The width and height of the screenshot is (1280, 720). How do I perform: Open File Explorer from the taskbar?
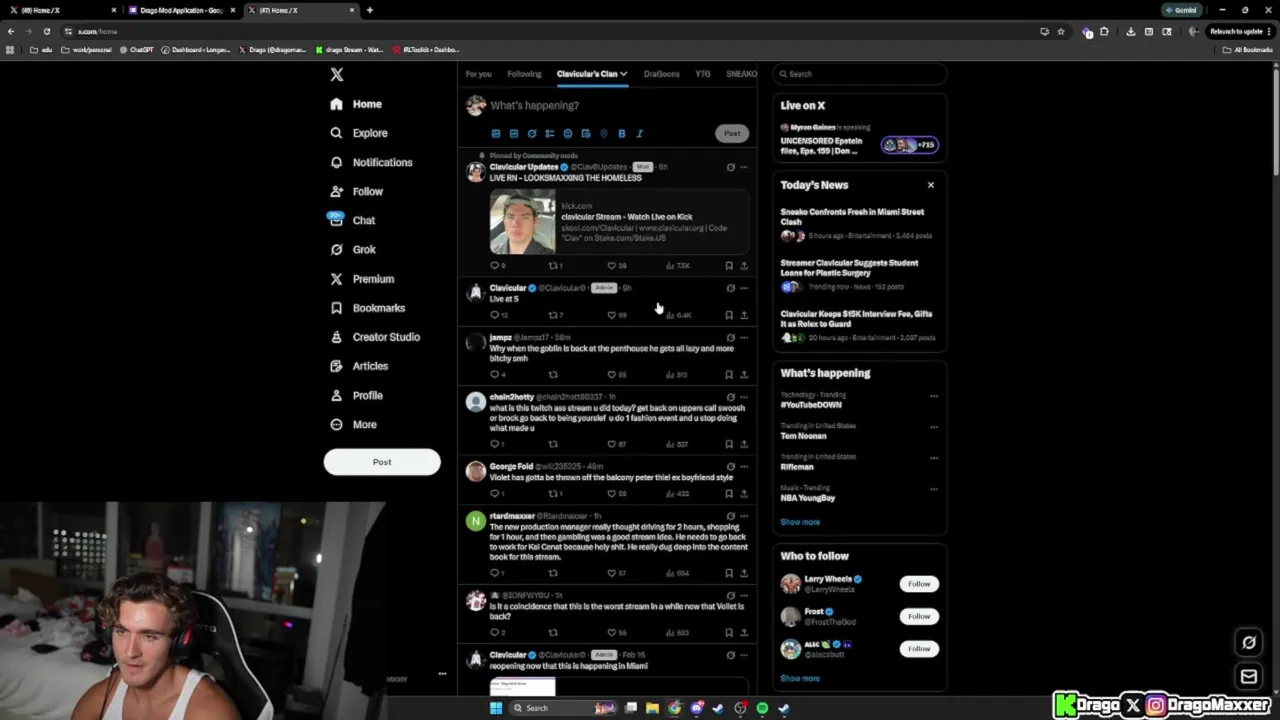[x=652, y=708]
